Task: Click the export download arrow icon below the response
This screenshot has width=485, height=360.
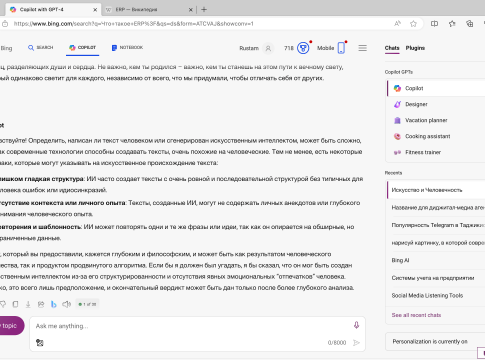Action: pyautogui.click(x=28, y=304)
